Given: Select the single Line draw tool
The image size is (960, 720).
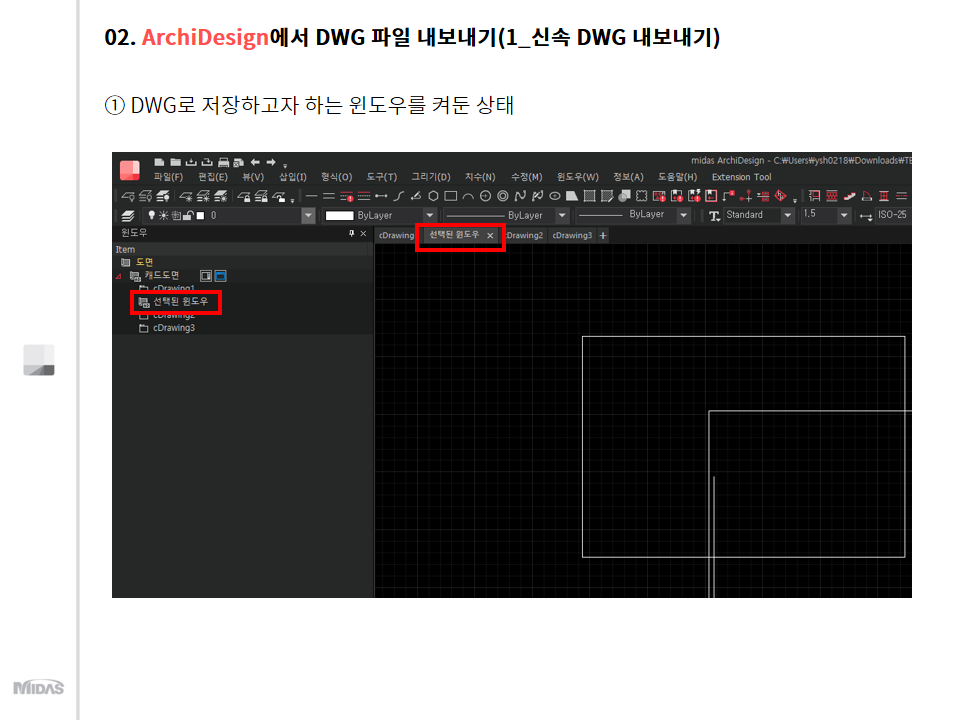Looking at the screenshot, I should click(312, 197).
